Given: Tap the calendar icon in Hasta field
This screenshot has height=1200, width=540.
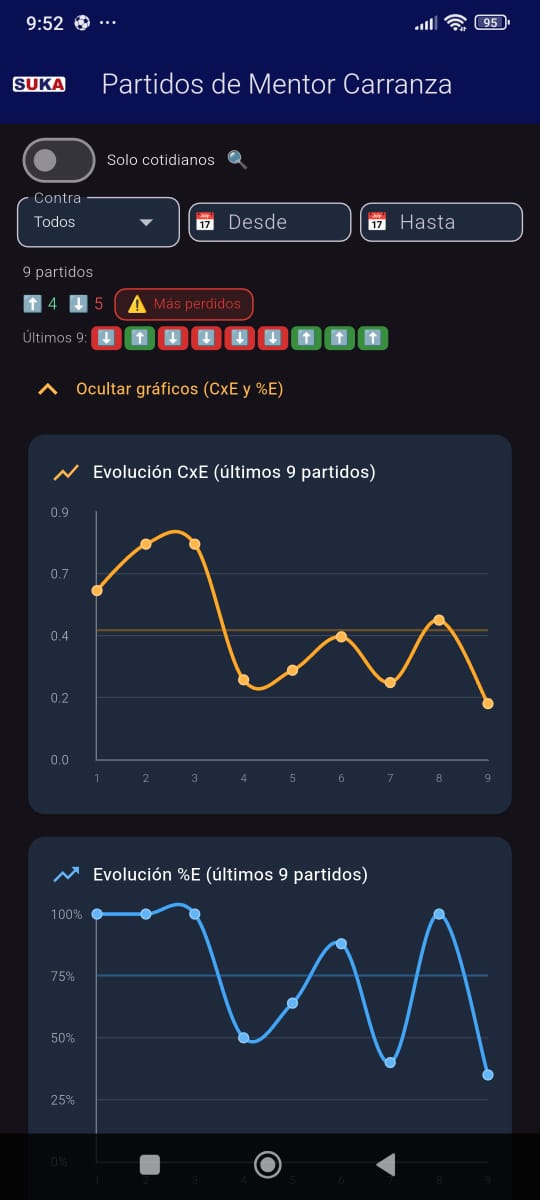Looking at the screenshot, I should coord(377,222).
